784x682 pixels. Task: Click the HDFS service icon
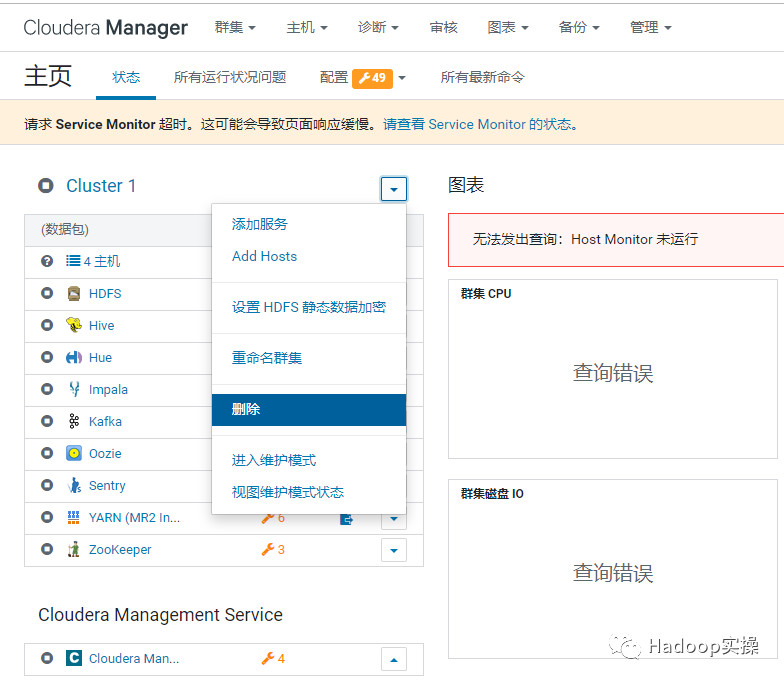pos(74,294)
